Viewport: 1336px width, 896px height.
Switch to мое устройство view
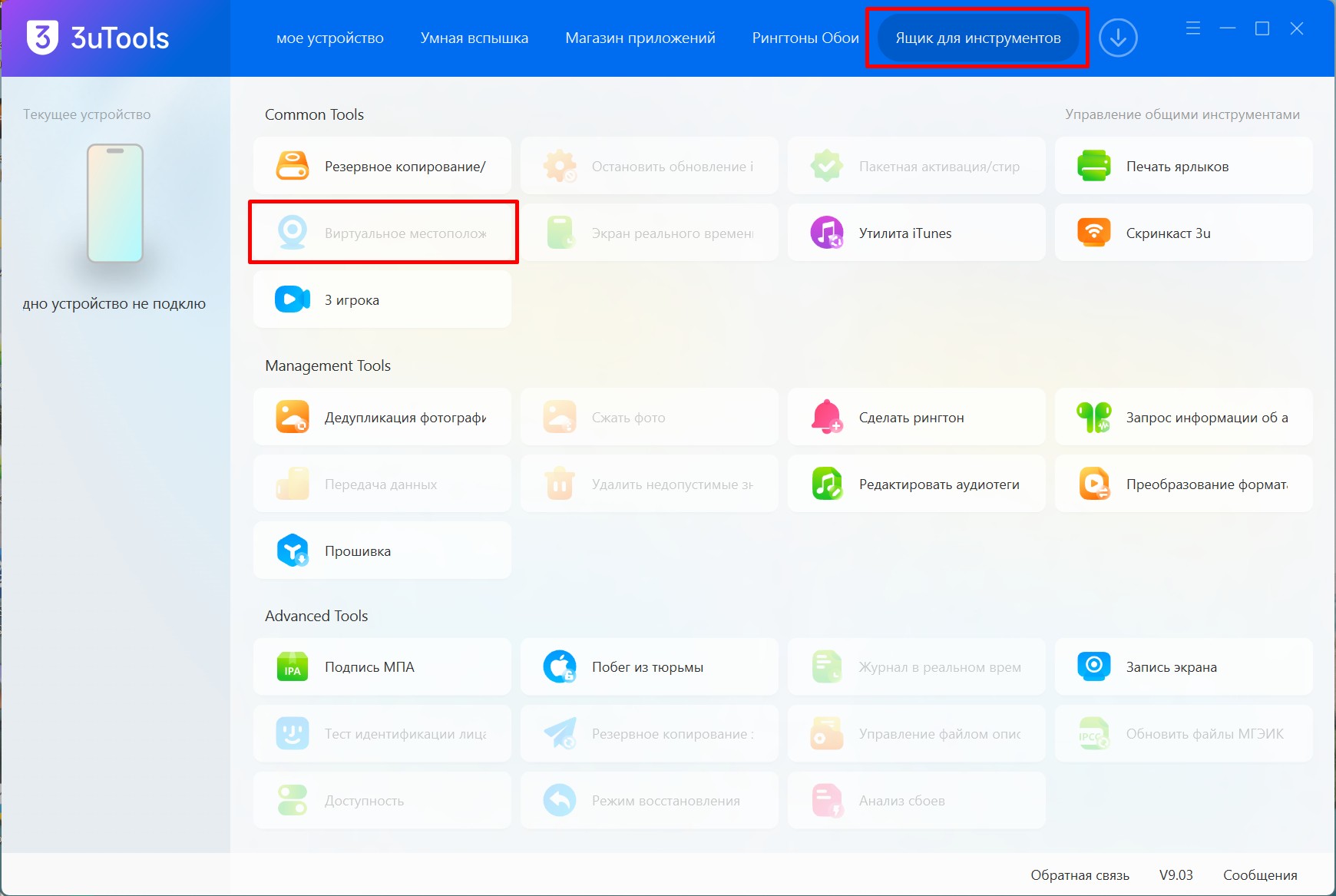pos(330,38)
